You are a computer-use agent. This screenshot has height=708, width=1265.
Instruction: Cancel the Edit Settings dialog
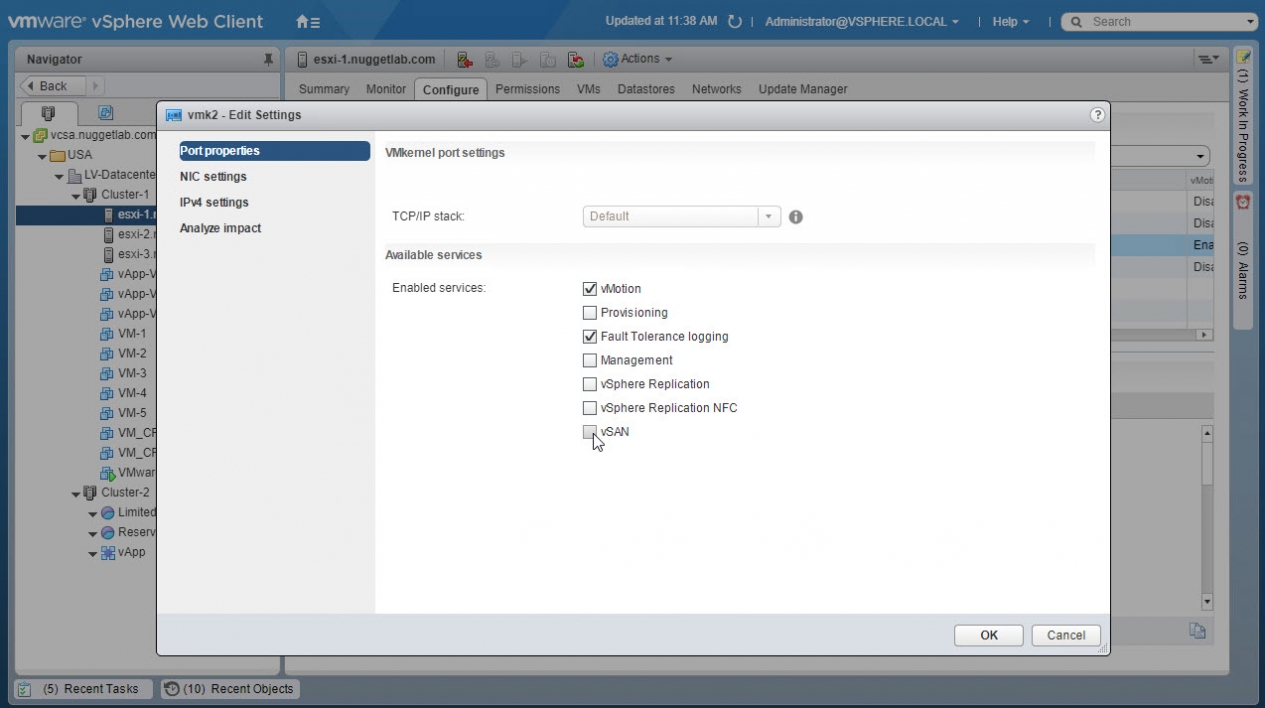tap(1066, 635)
